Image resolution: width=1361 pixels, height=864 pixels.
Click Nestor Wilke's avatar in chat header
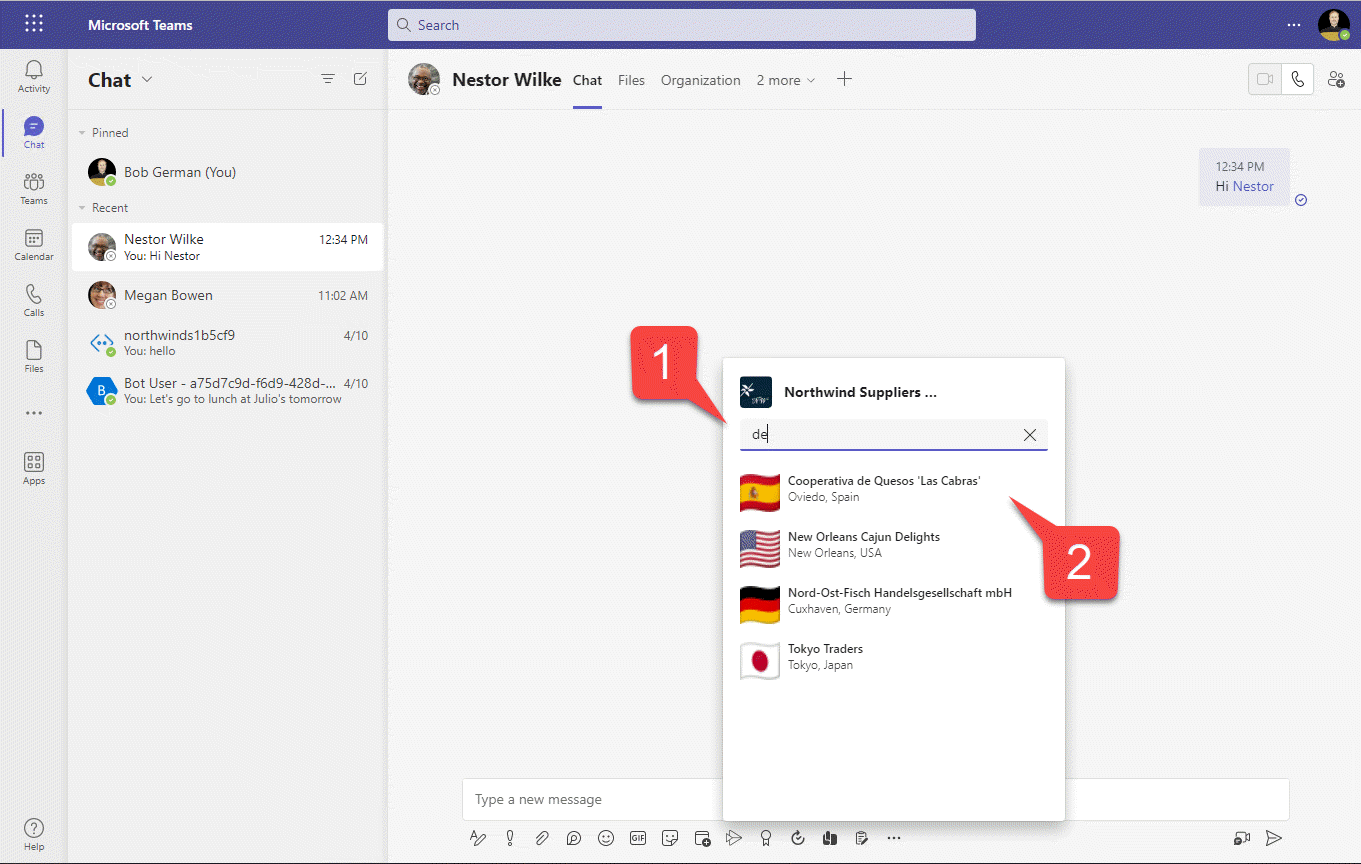[x=424, y=79]
